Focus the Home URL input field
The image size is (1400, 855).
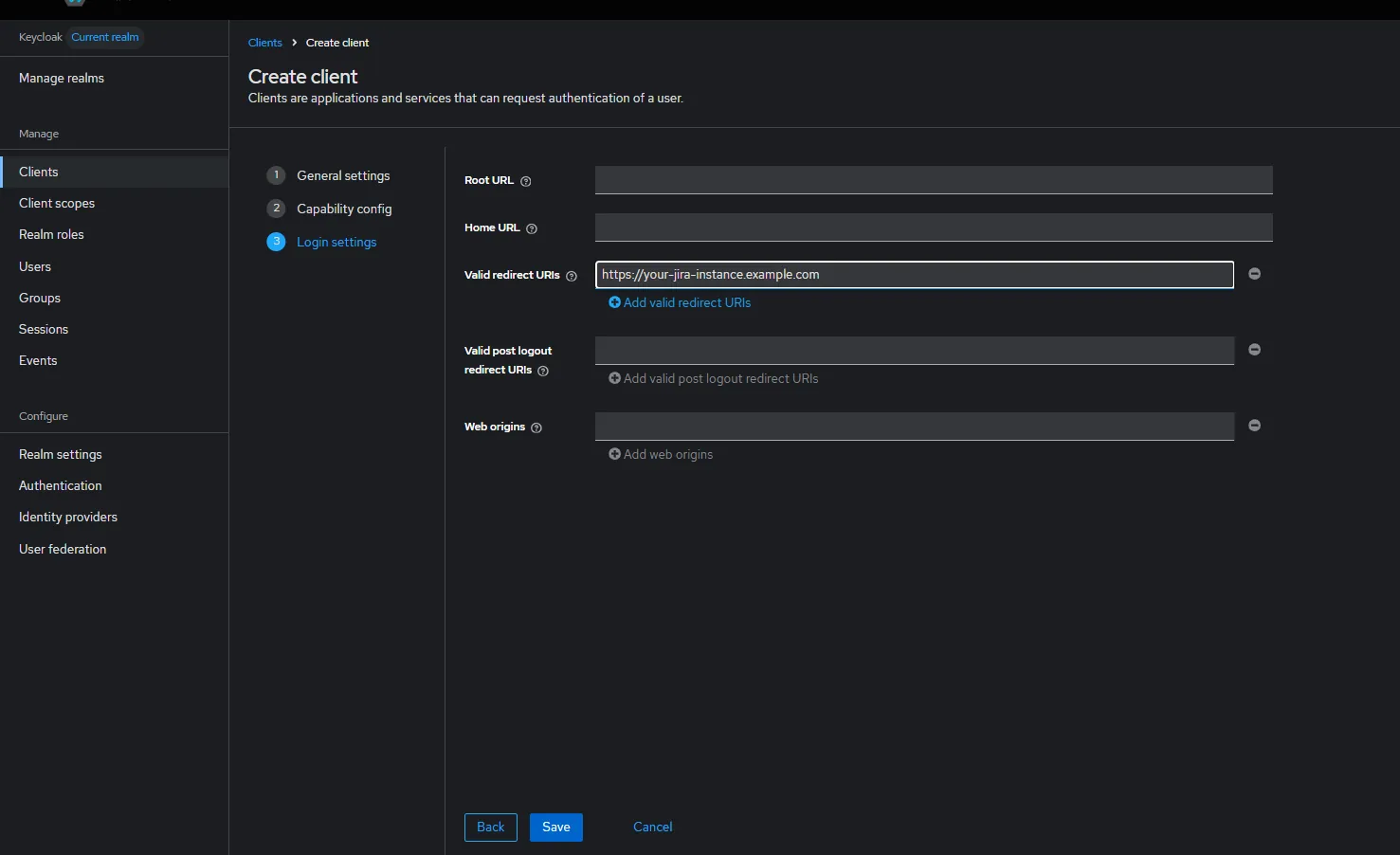[934, 227]
